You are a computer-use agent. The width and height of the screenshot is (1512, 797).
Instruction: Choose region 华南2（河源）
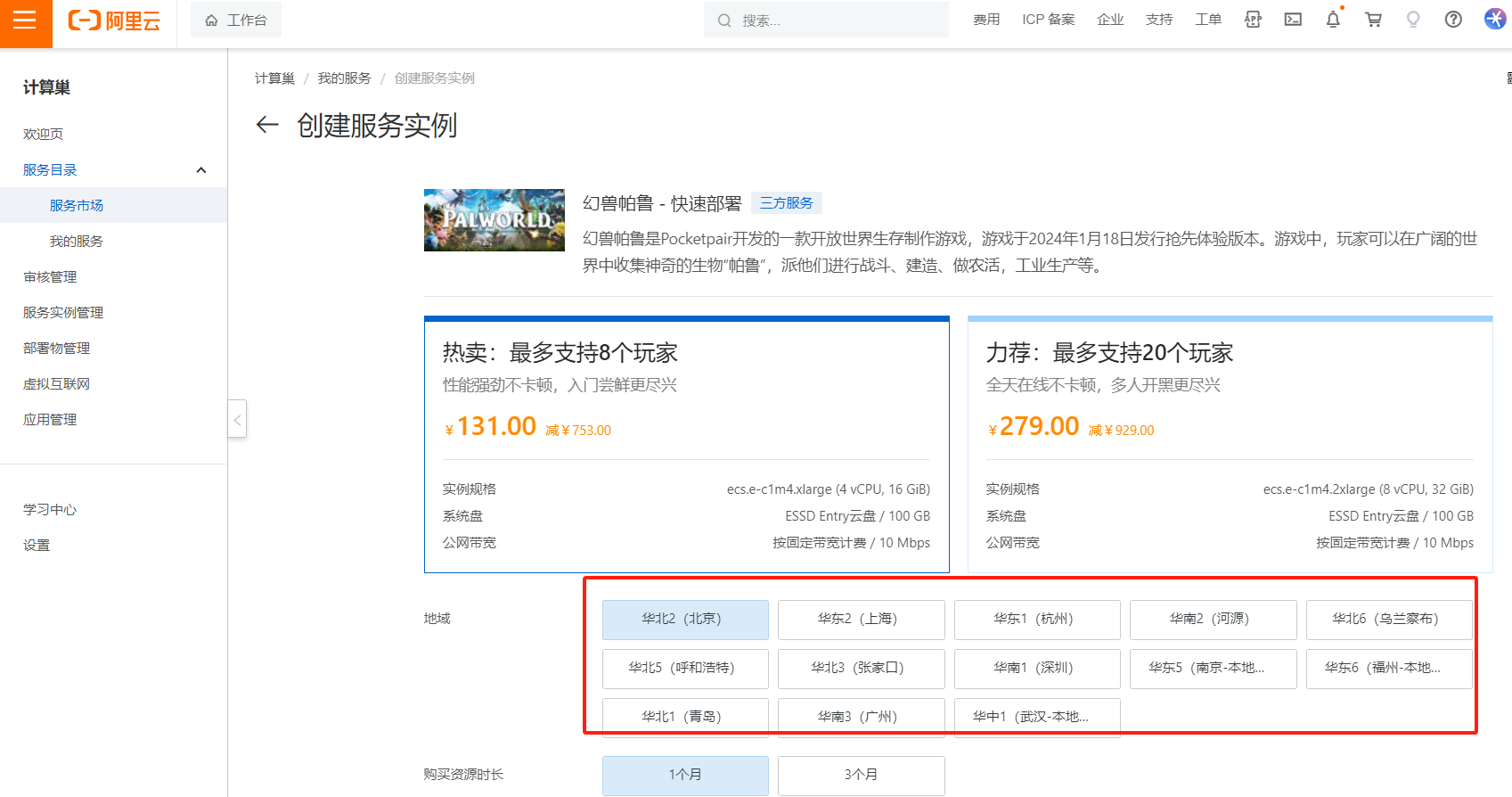[x=1213, y=620]
